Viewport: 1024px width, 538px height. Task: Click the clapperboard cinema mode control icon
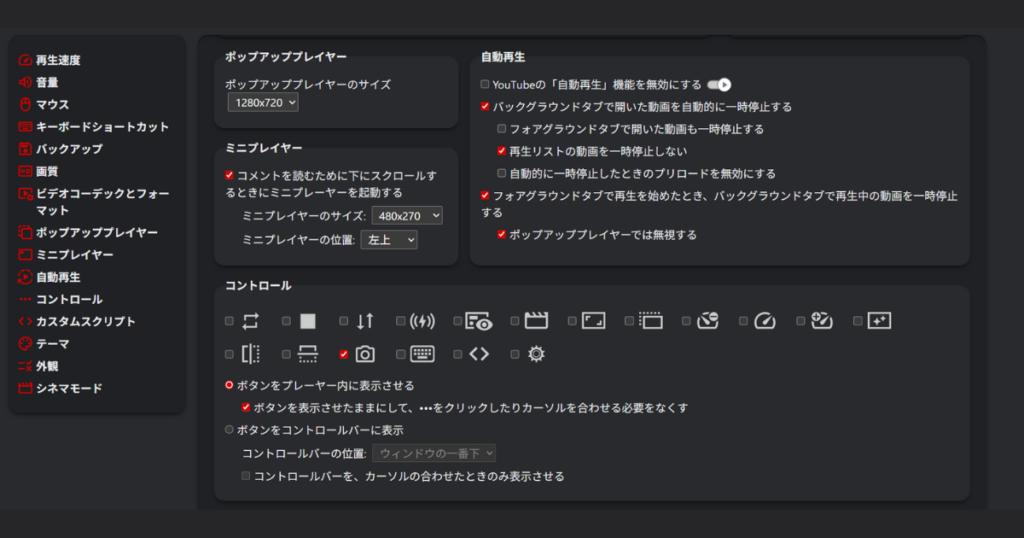pos(537,321)
